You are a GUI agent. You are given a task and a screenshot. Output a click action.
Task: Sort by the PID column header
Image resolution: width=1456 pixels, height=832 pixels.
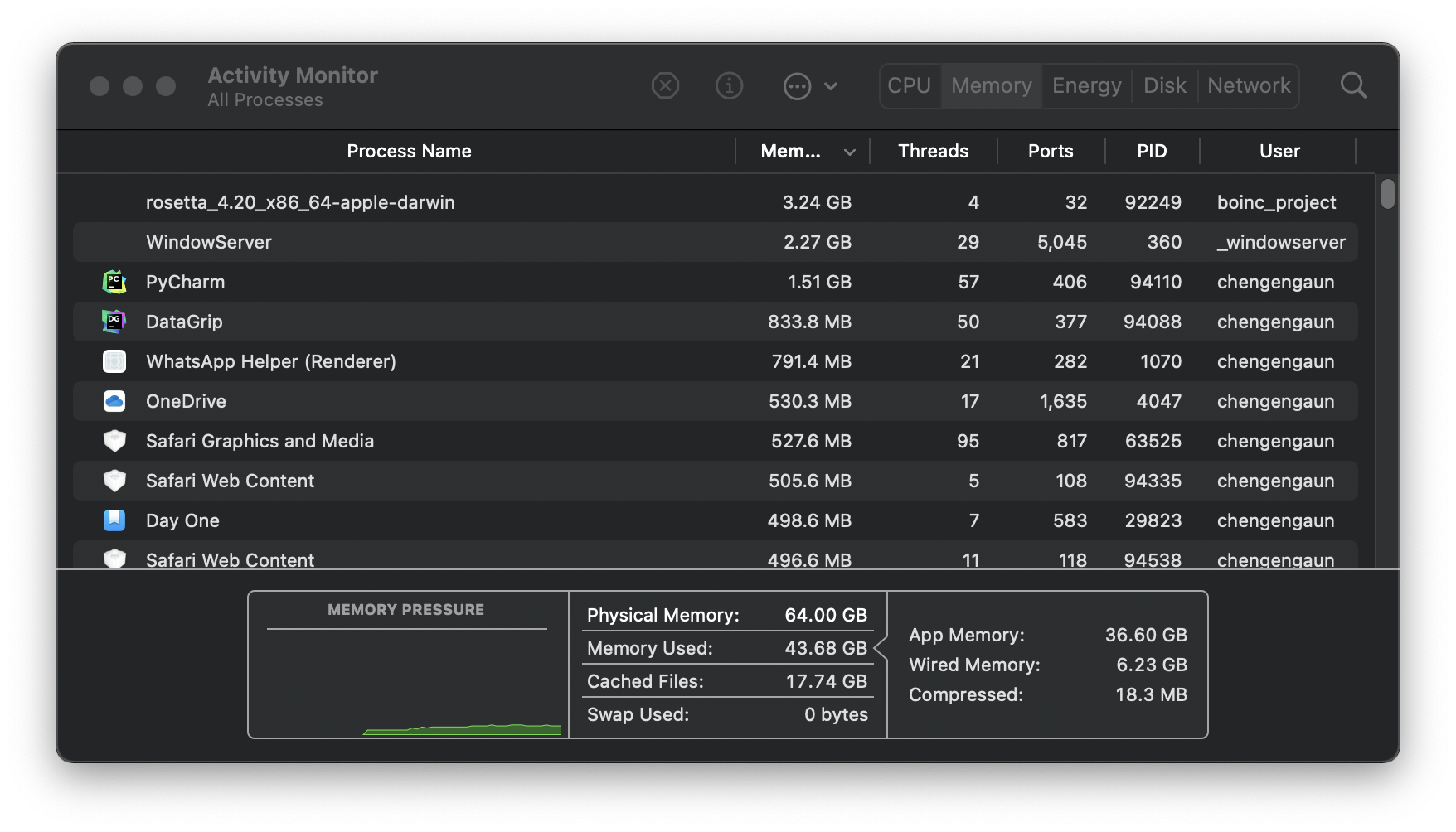tap(1152, 151)
